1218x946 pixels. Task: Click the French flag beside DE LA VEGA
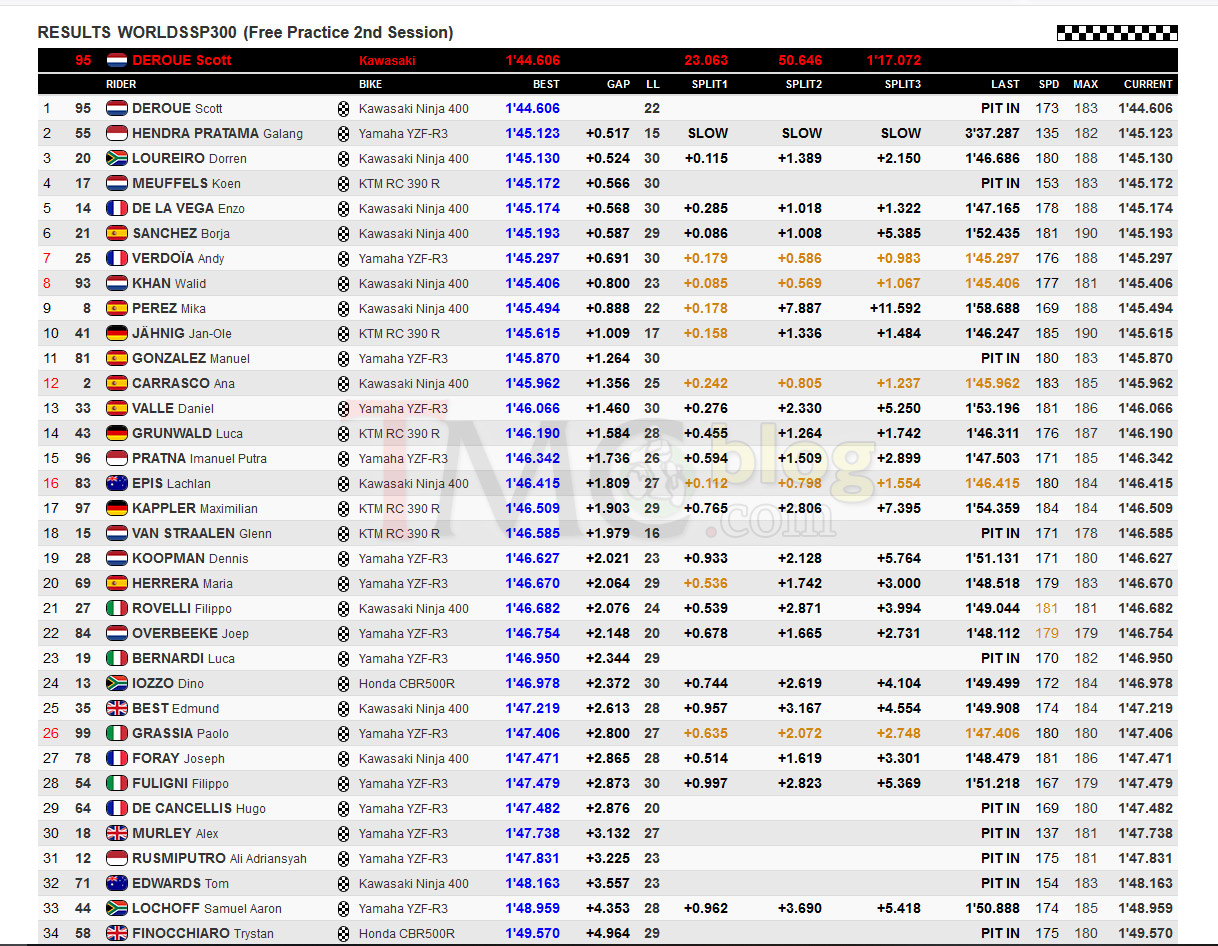(x=116, y=208)
